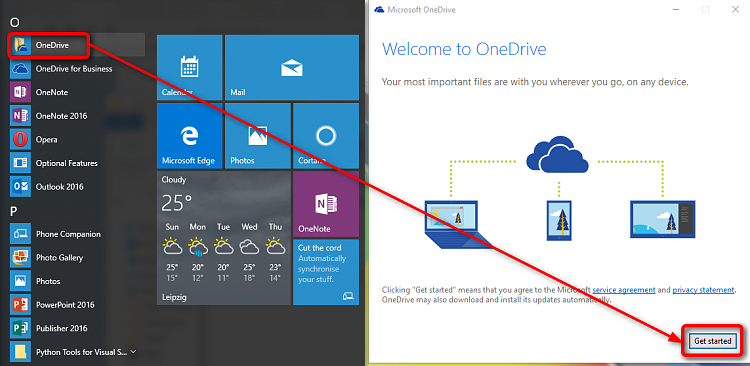Minimize the Microsoft OneDrive window
This screenshot has height=366, width=750.
(675, 10)
